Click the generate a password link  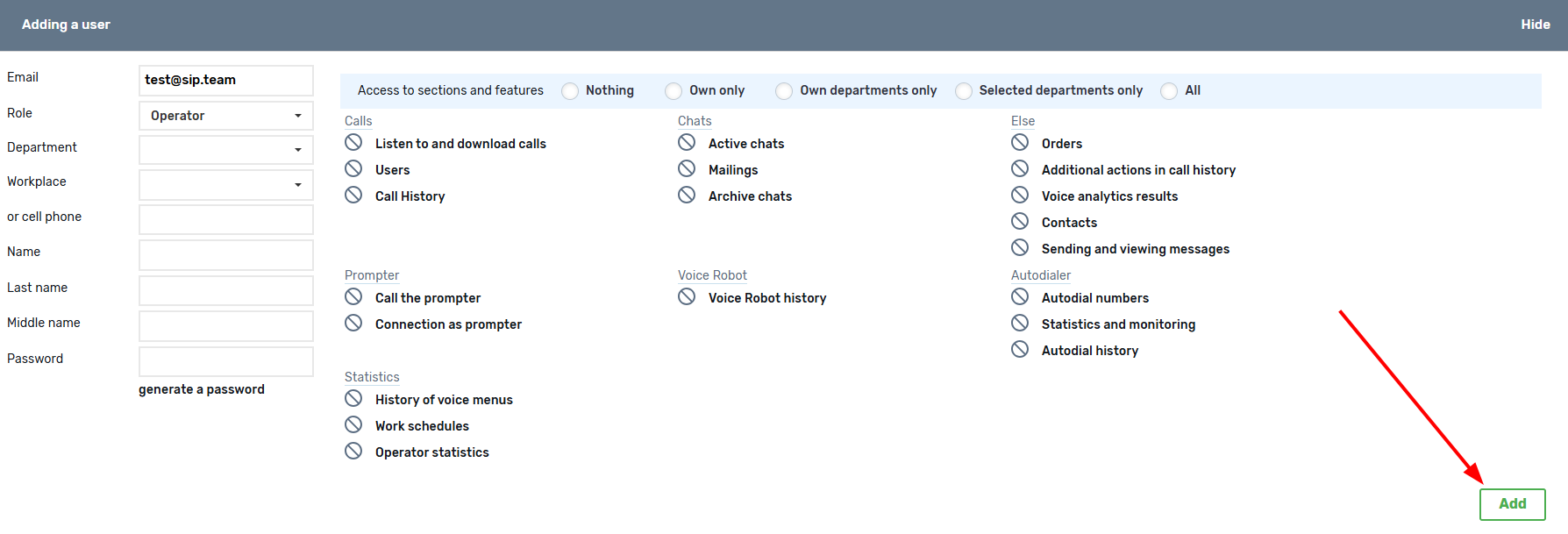(202, 389)
